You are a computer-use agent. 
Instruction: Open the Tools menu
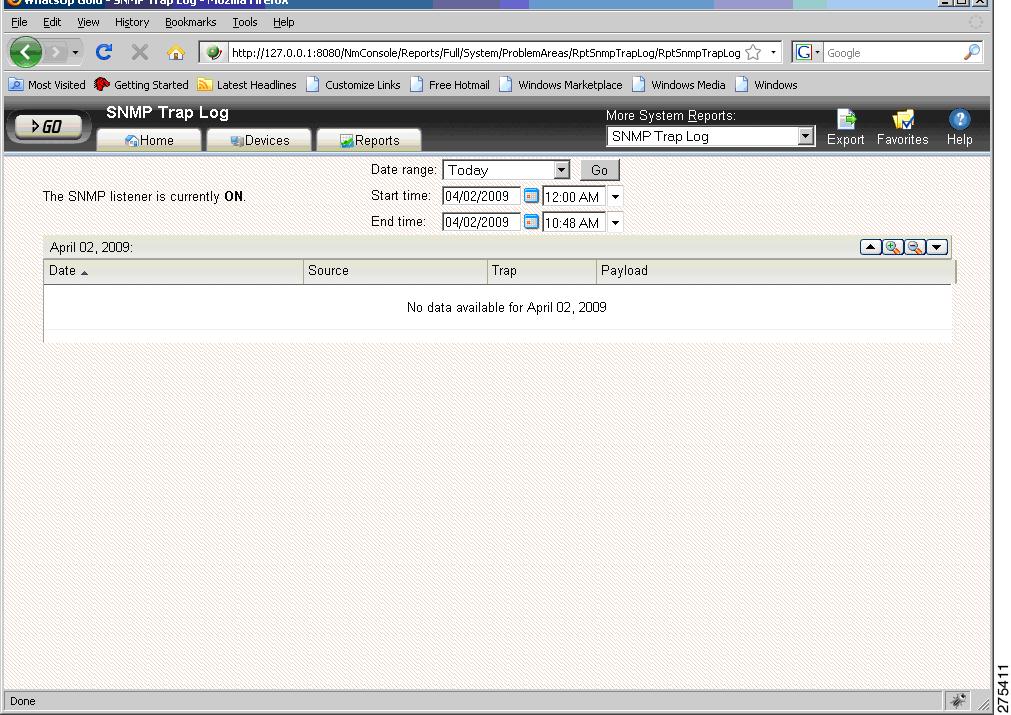pyautogui.click(x=244, y=22)
